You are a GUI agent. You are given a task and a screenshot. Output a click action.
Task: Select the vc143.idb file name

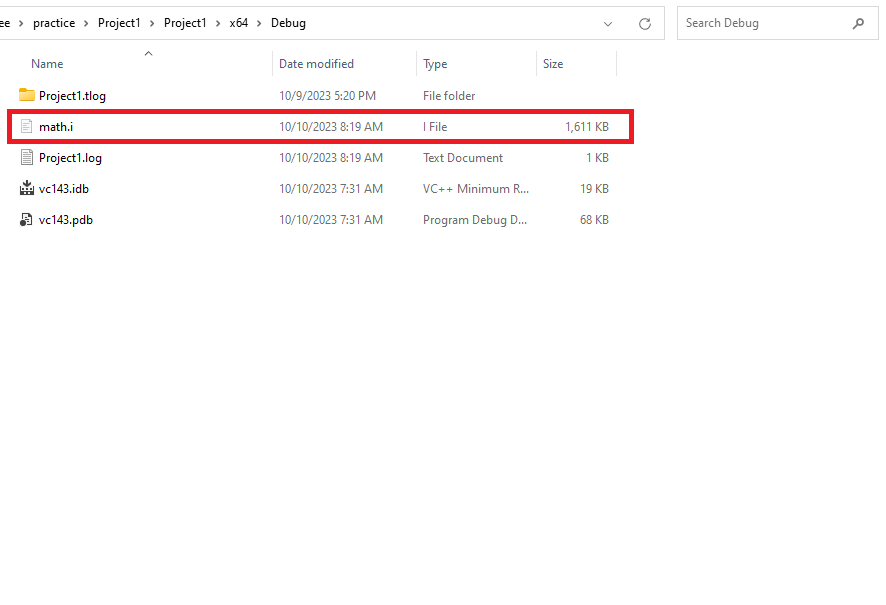click(x=64, y=189)
